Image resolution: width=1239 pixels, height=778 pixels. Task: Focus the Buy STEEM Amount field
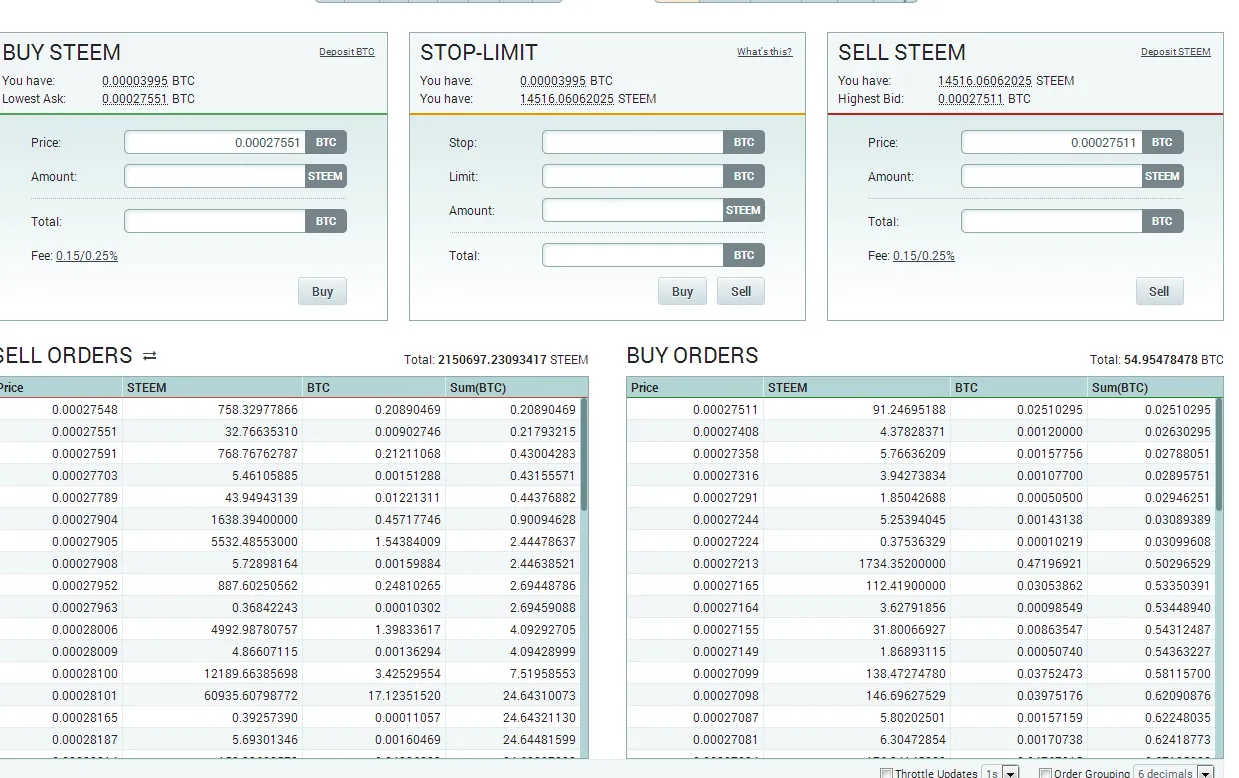coord(215,176)
